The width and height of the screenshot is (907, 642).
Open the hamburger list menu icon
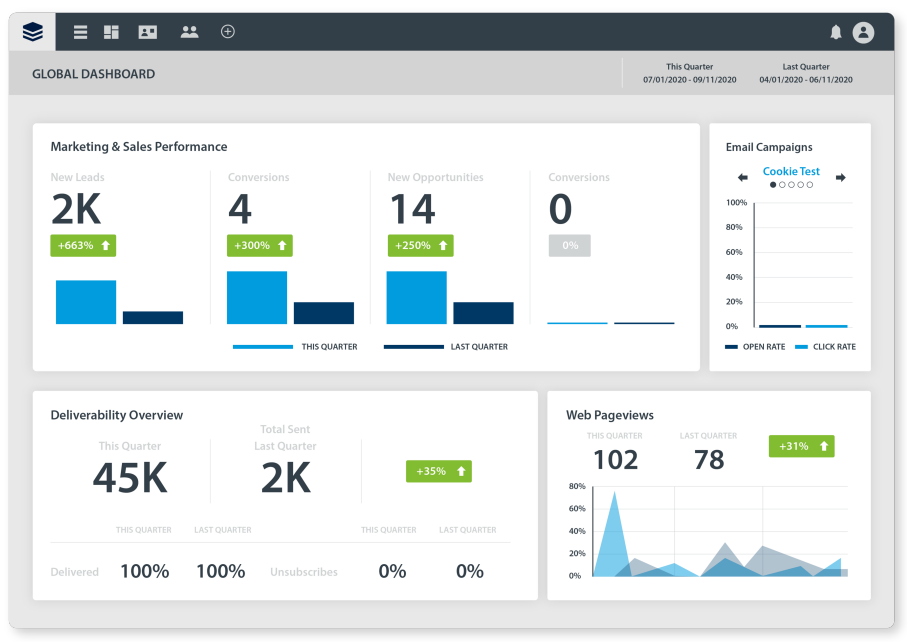pos(81,32)
